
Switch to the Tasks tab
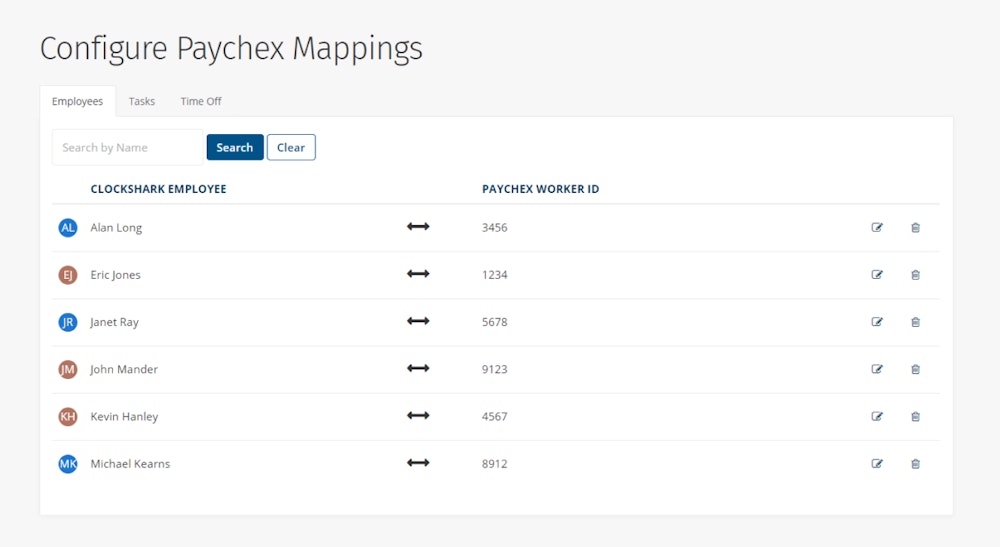(x=142, y=101)
